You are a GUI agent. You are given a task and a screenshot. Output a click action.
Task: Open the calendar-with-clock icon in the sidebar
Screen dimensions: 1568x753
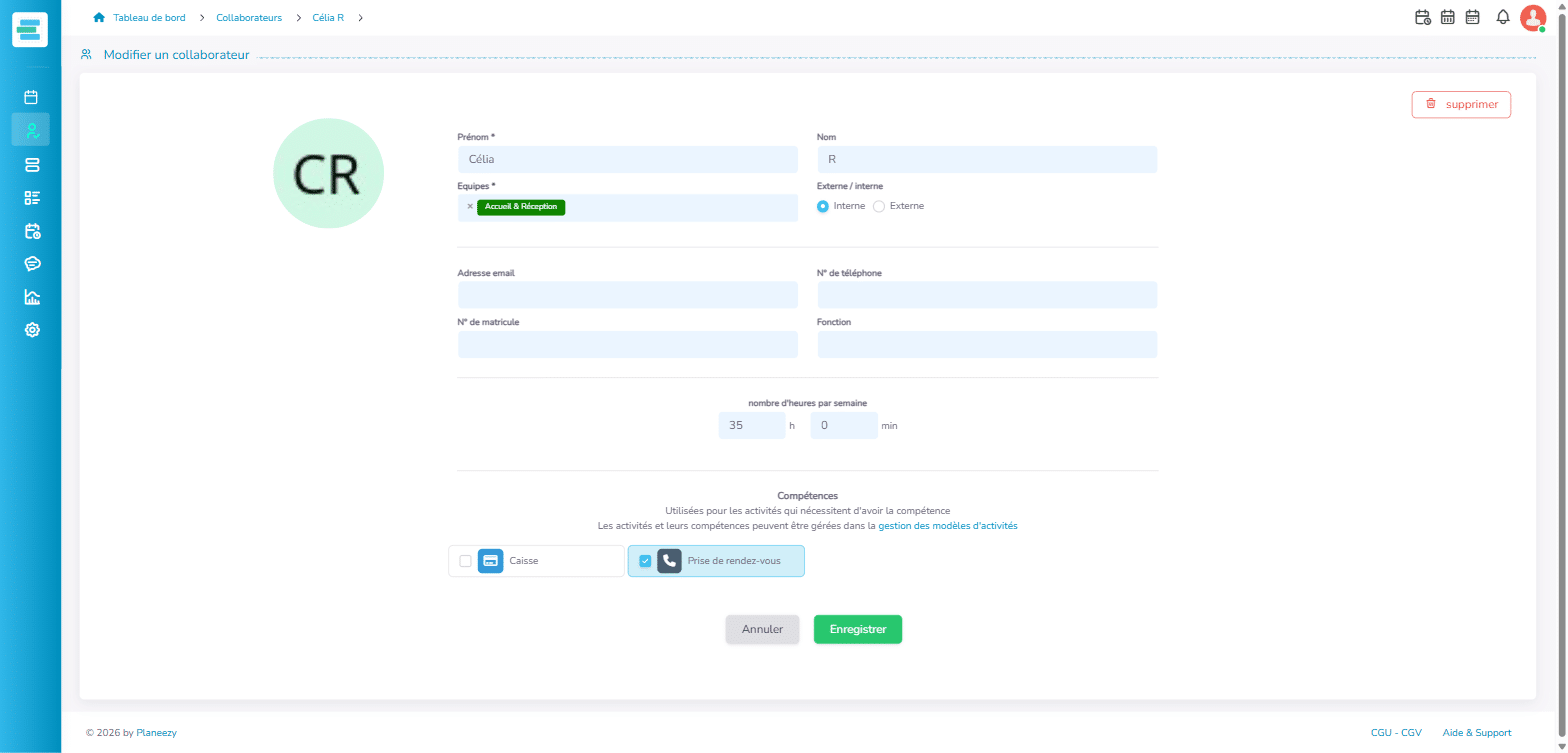31,231
